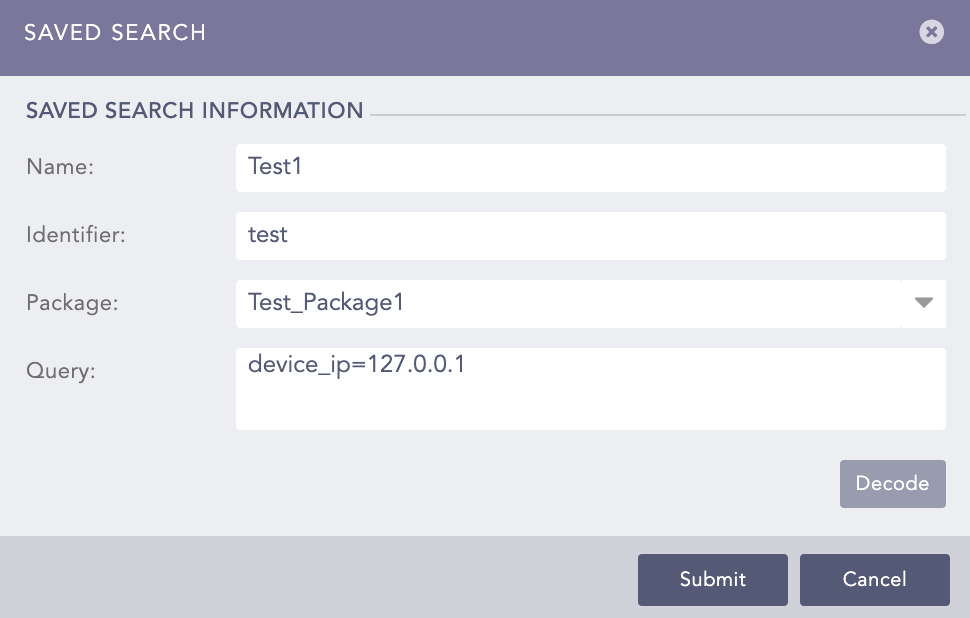Click the dropdown chevron next to Test_Package1

click(x=923, y=303)
